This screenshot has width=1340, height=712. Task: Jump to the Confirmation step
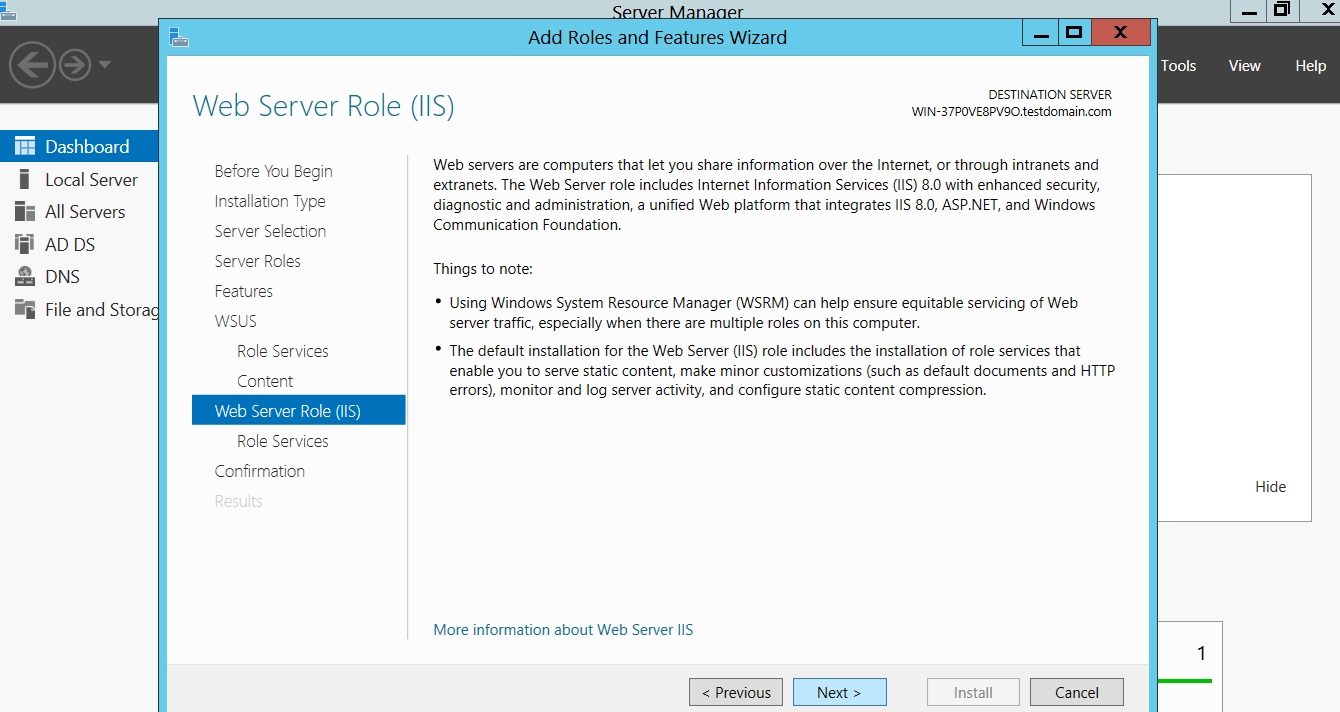point(259,471)
